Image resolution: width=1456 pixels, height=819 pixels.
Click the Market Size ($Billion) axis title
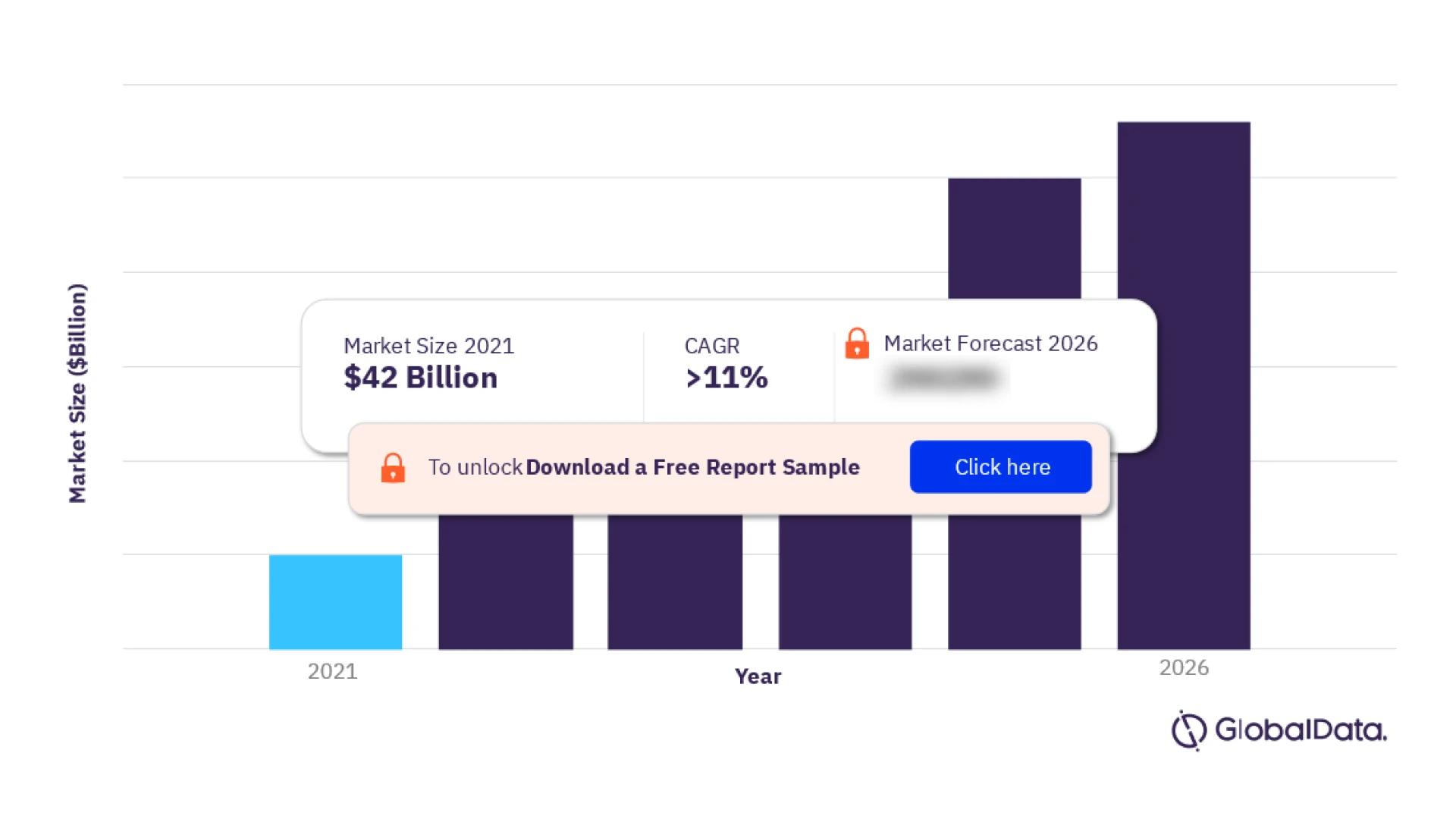point(77,393)
